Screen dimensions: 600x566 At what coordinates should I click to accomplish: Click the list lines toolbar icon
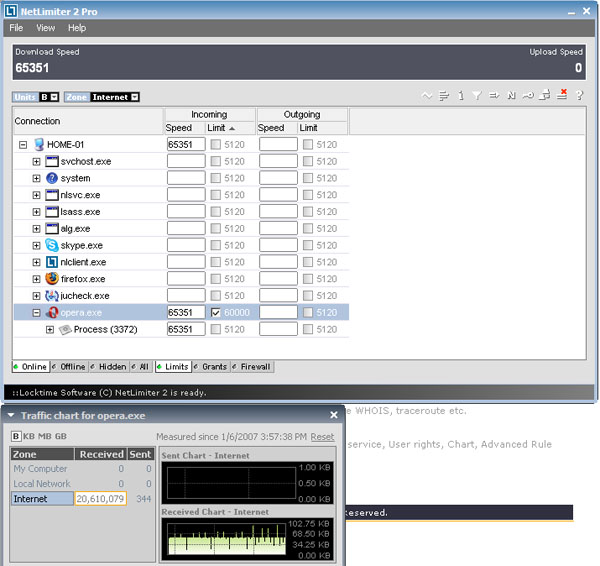point(444,95)
